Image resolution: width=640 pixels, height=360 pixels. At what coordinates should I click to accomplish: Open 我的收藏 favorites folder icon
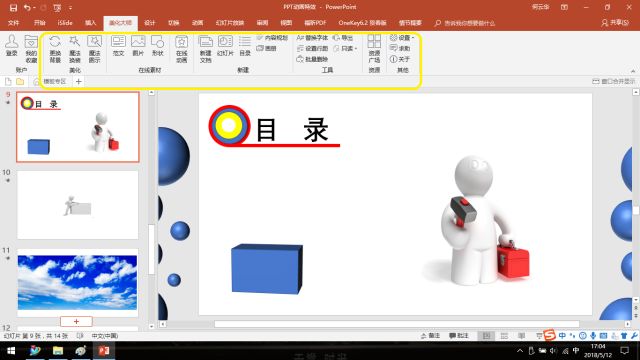[x=31, y=49]
